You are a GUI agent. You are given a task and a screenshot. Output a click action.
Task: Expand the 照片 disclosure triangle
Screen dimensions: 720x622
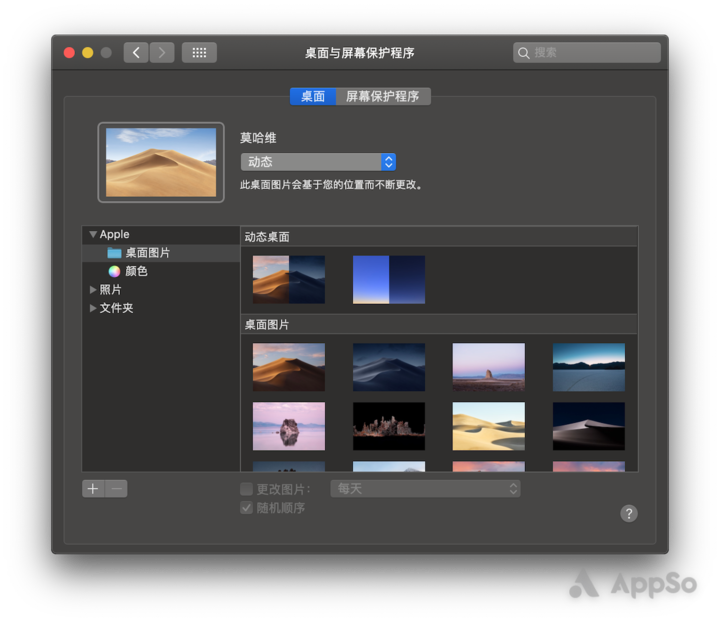point(93,290)
